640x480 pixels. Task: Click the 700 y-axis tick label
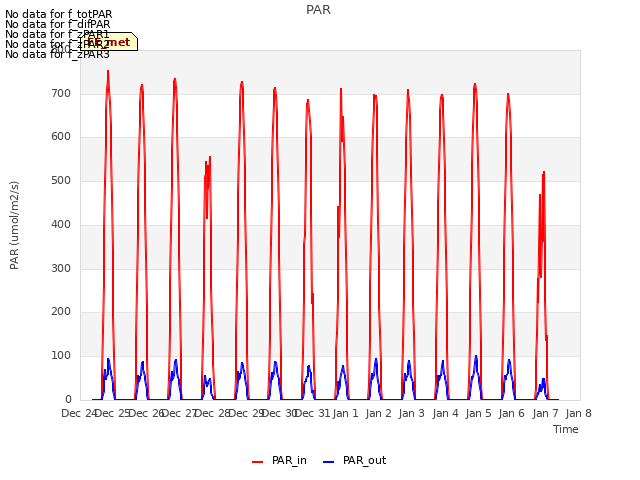click(x=61, y=93)
